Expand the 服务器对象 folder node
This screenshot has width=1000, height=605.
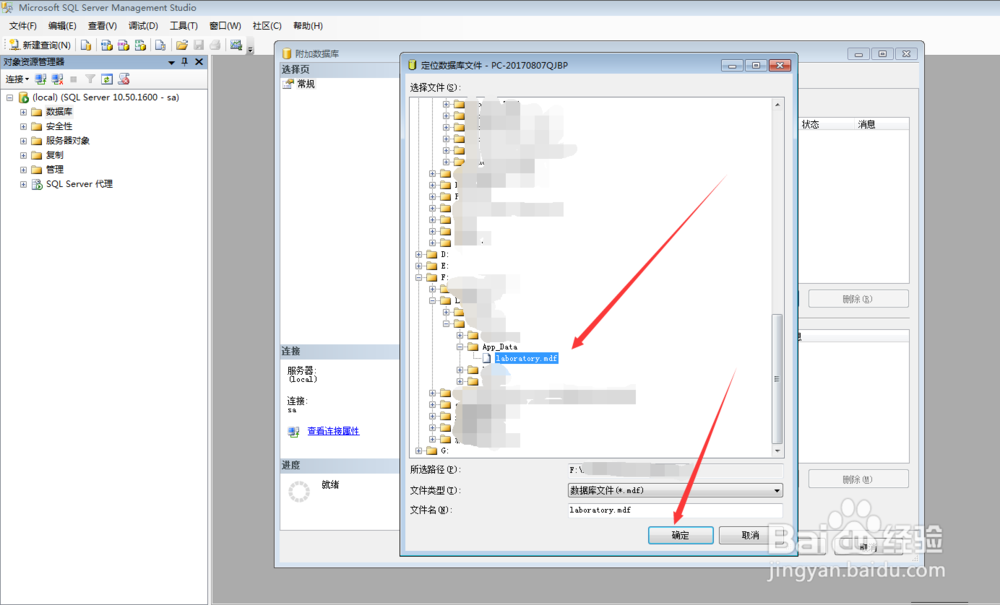point(23,141)
